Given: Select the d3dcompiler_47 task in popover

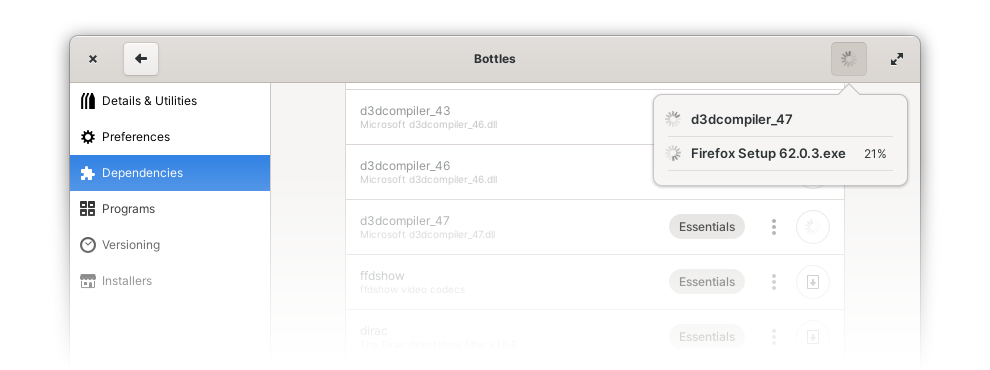Looking at the screenshot, I should (780, 119).
